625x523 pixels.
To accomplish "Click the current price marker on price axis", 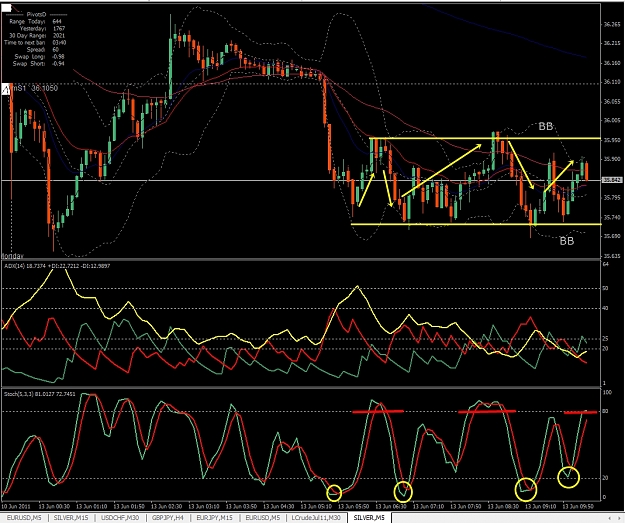I will pyautogui.click(x=611, y=180).
